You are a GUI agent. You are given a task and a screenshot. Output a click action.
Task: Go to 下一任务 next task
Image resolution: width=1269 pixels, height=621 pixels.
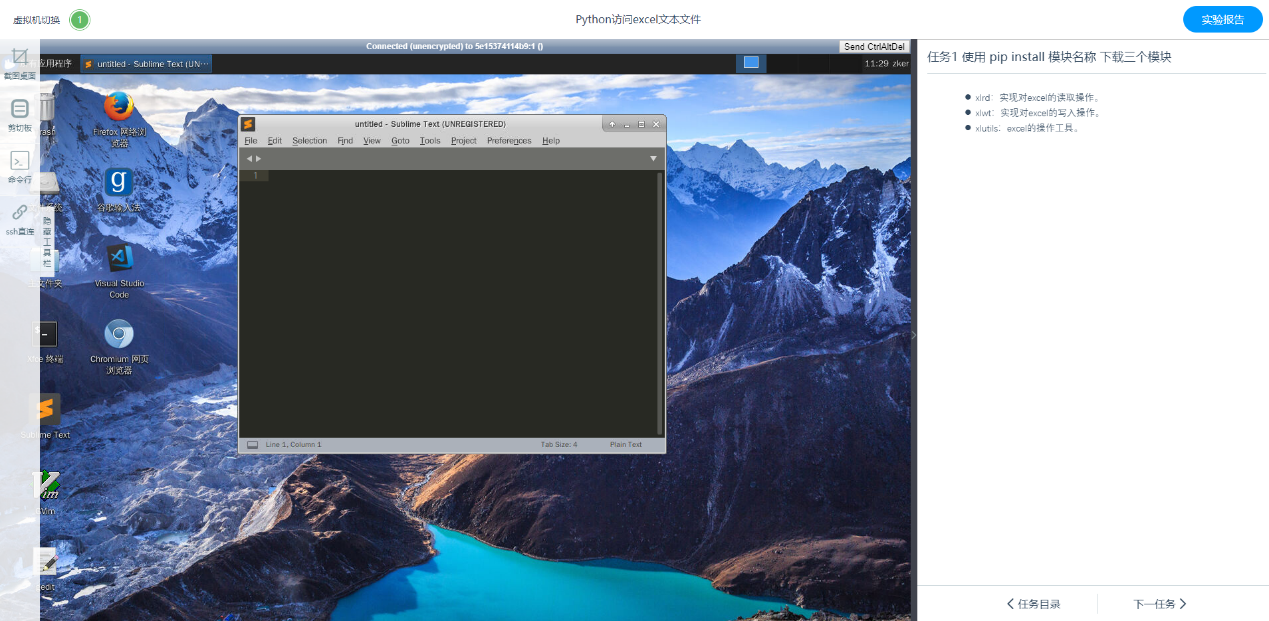[1159, 604]
